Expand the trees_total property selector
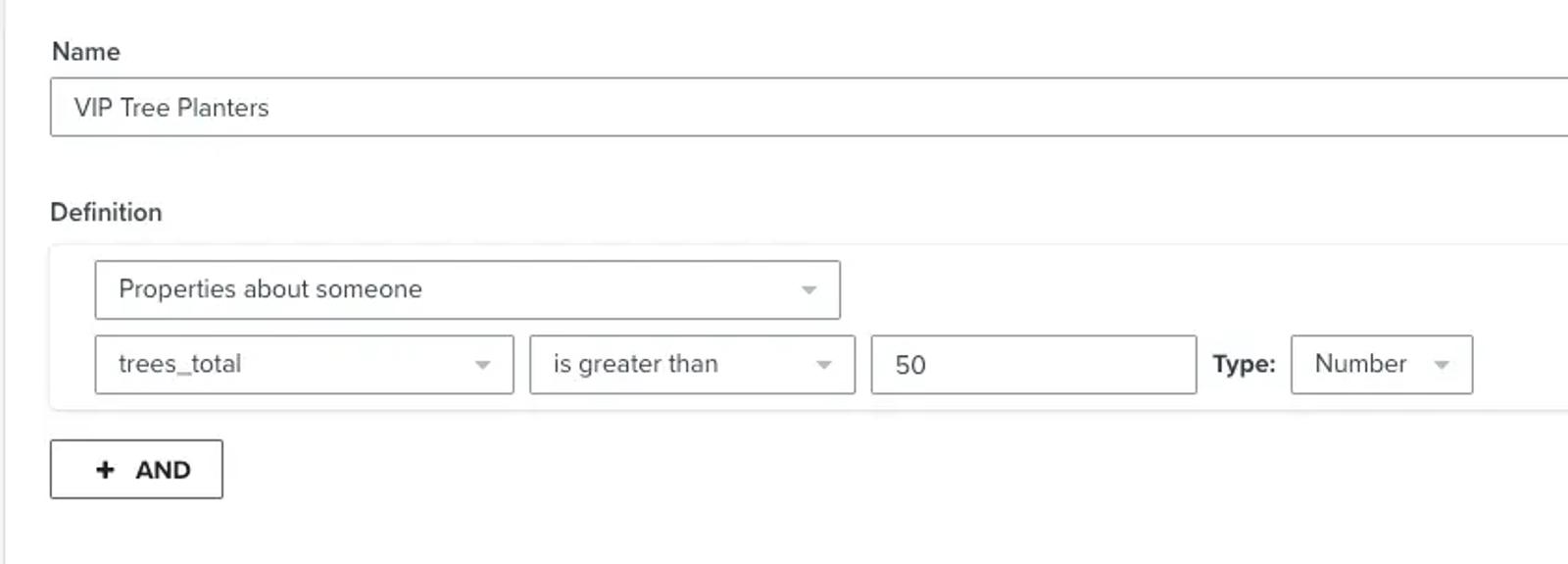 click(304, 365)
